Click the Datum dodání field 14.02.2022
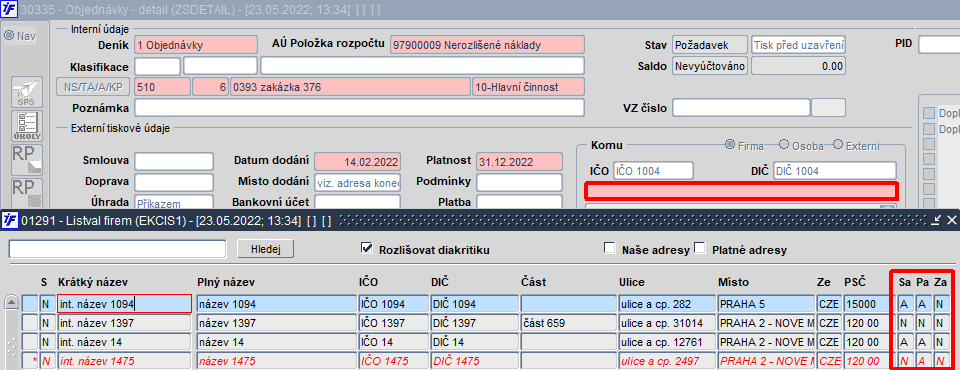 [358, 162]
